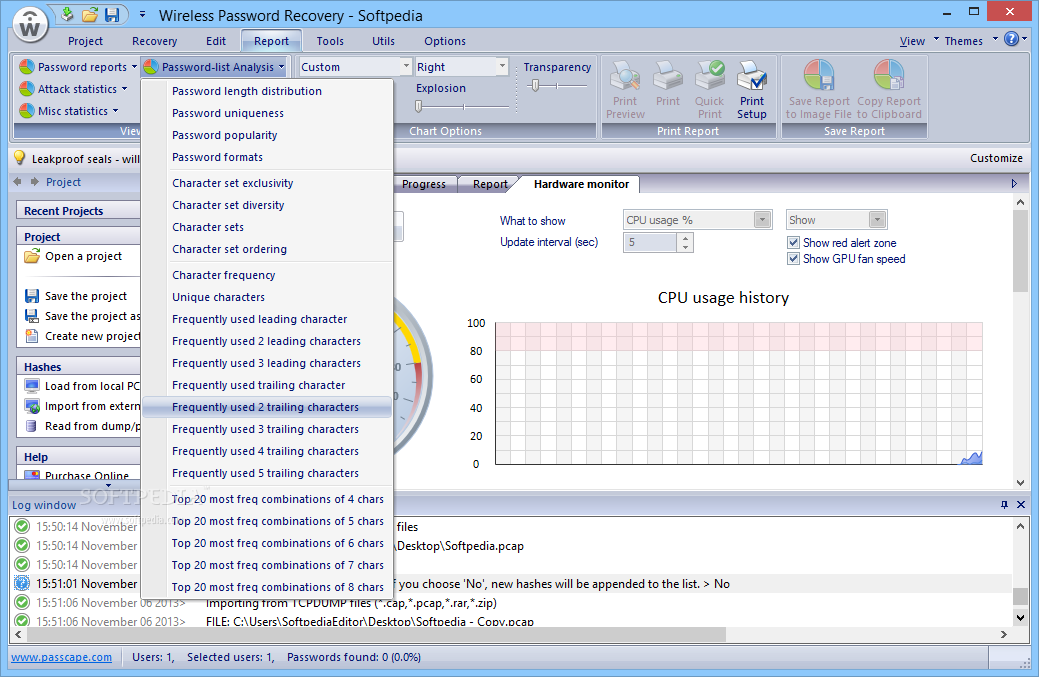This screenshot has height=677, width=1039.
Task: Click the Save the project disk icon
Action: pos(32,296)
